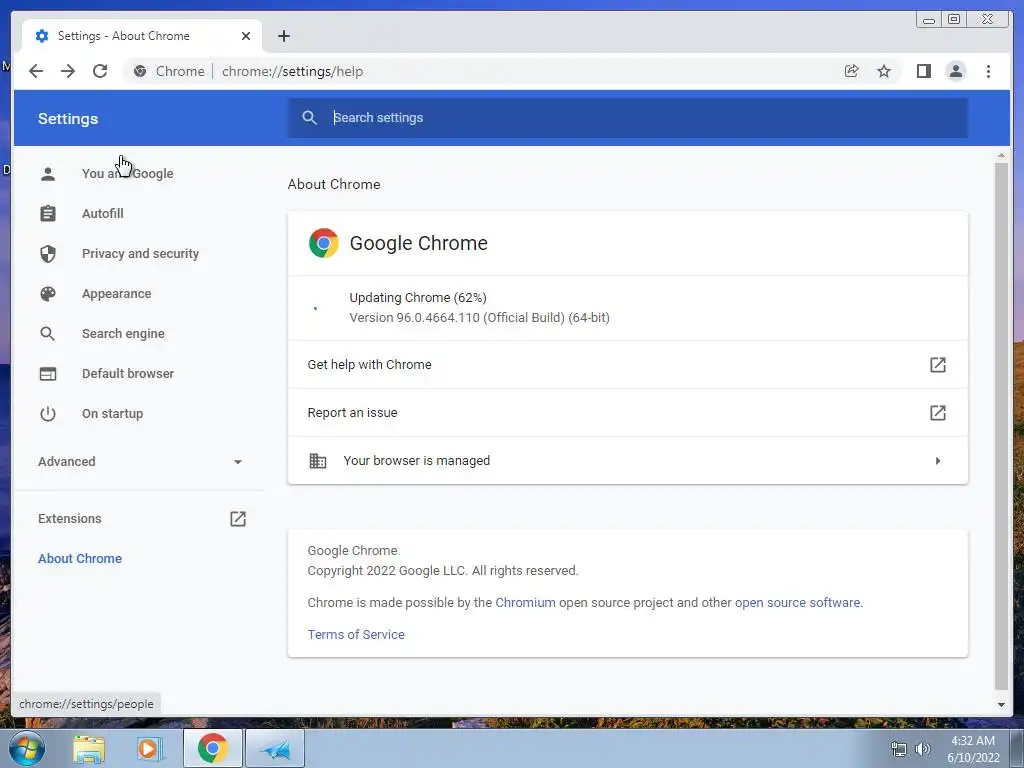Click Report an issue row

pos(628,413)
